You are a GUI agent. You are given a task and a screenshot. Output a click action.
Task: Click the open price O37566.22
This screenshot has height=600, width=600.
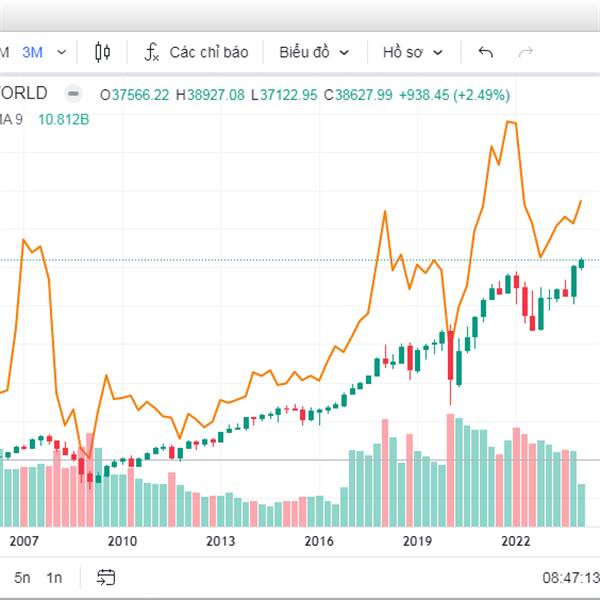(134, 95)
